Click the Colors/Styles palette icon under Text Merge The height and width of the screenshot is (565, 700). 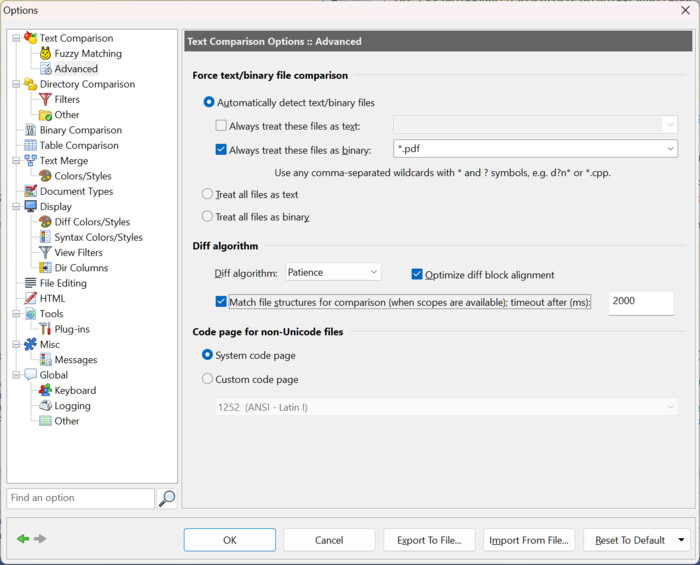pyautogui.click(x=45, y=176)
